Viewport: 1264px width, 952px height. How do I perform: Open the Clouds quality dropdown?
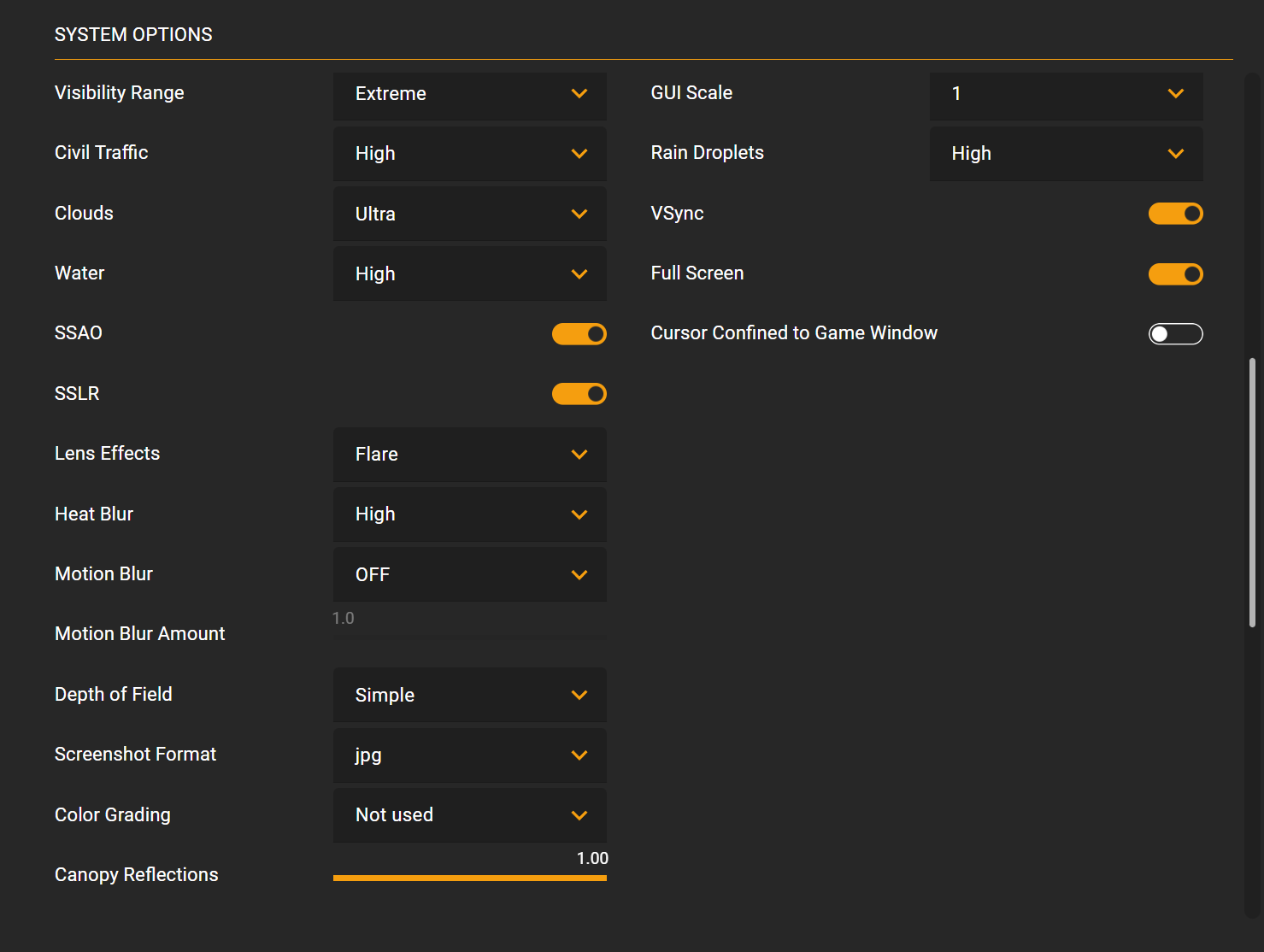coord(470,214)
